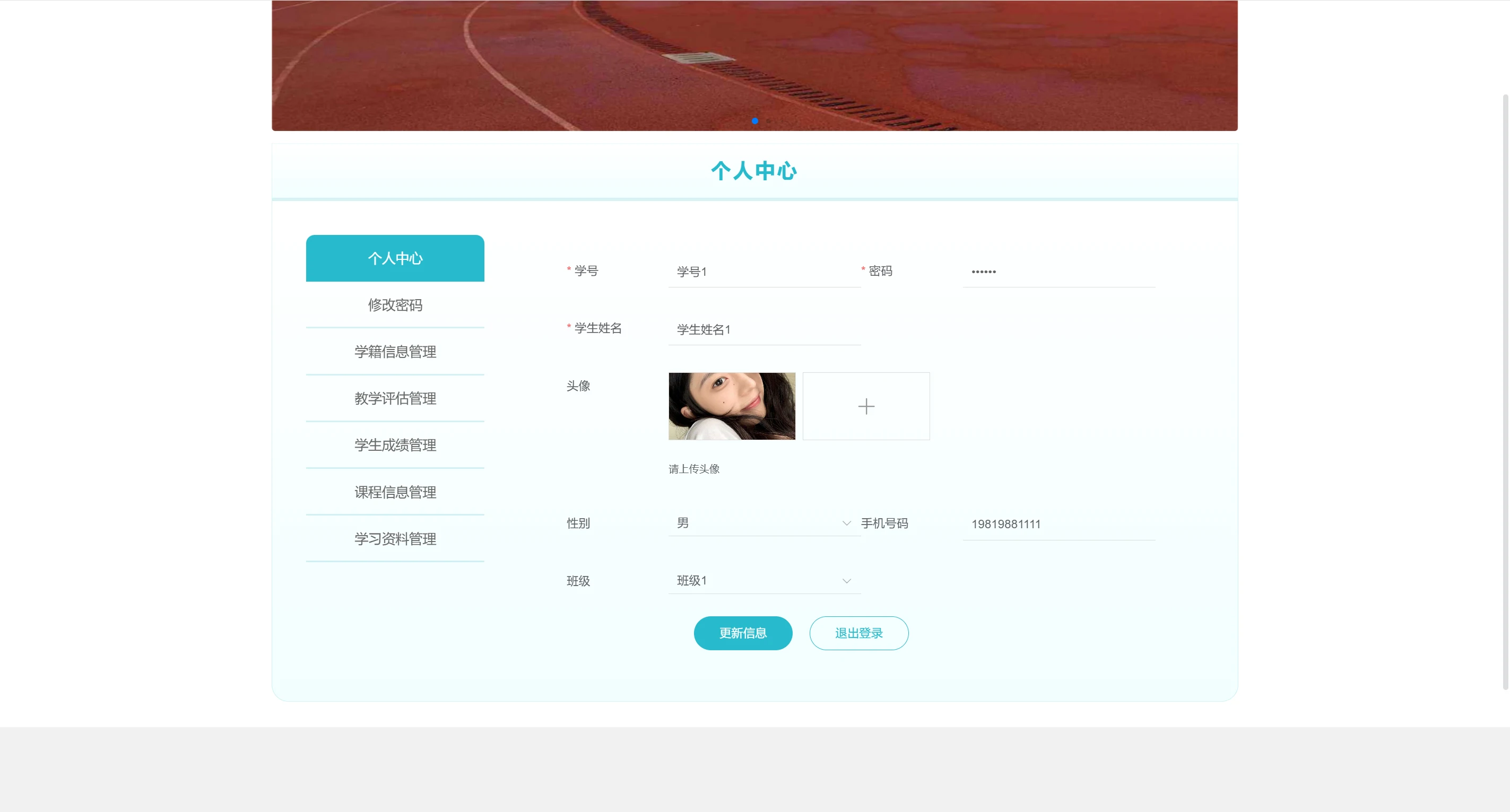Viewport: 1510px width, 812px height.
Task: Go to 学籍信息管理 in sidebar
Action: click(x=395, y=352)
